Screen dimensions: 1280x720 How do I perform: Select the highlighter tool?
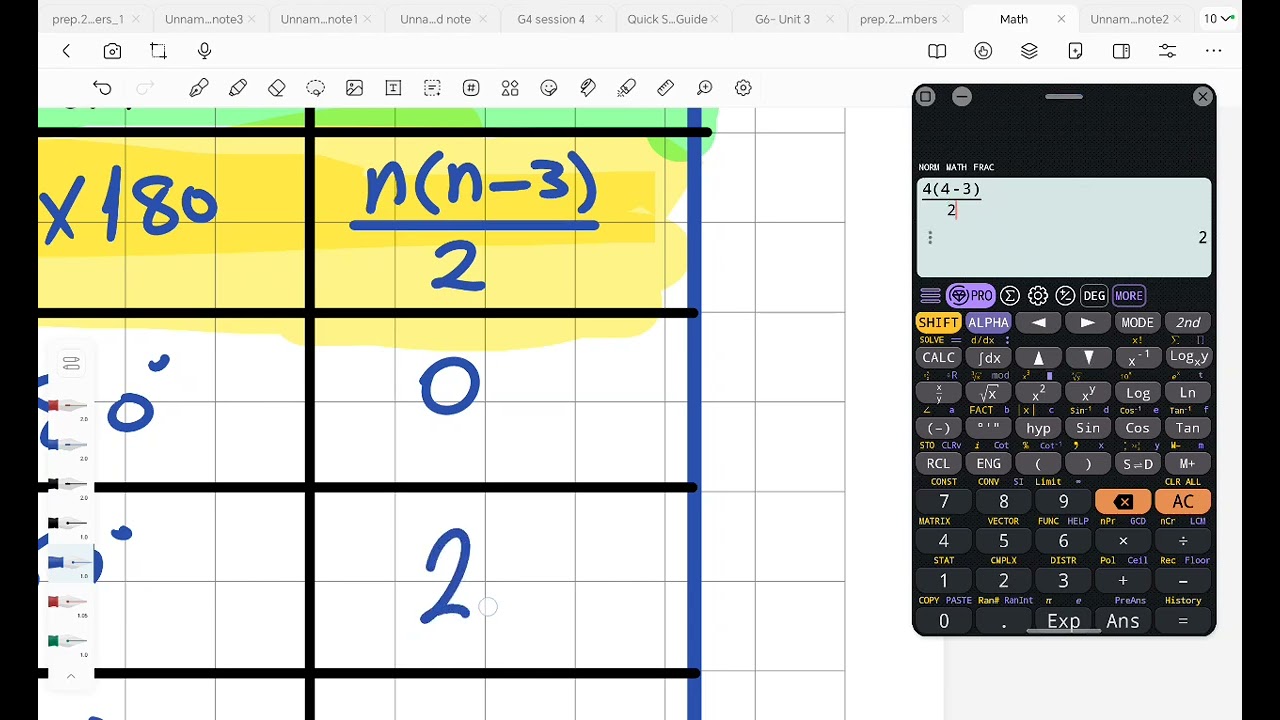coord(238,88)
